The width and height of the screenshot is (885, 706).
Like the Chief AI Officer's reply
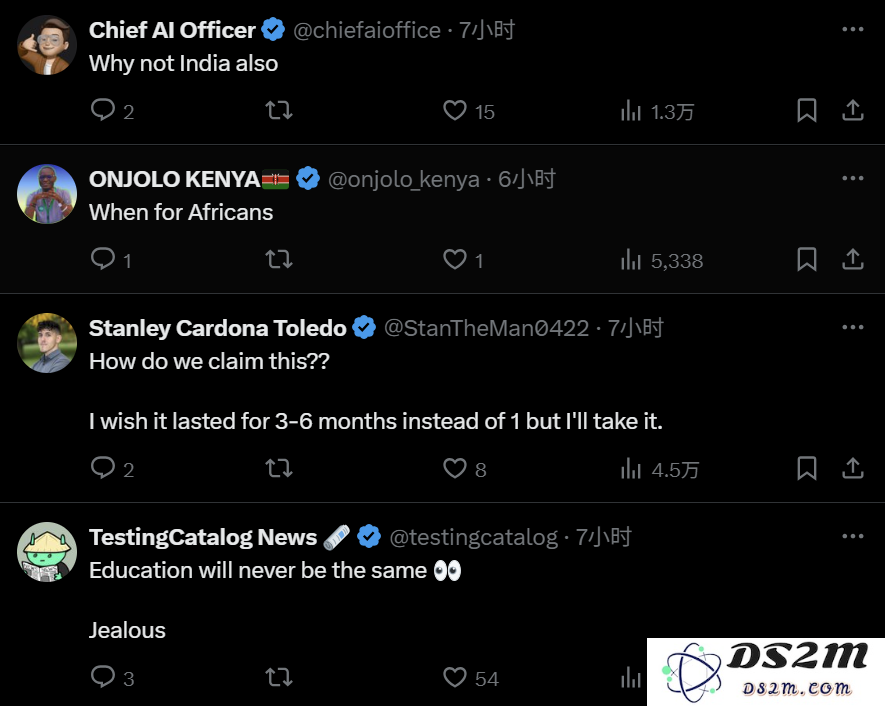[x=455, y=111]
